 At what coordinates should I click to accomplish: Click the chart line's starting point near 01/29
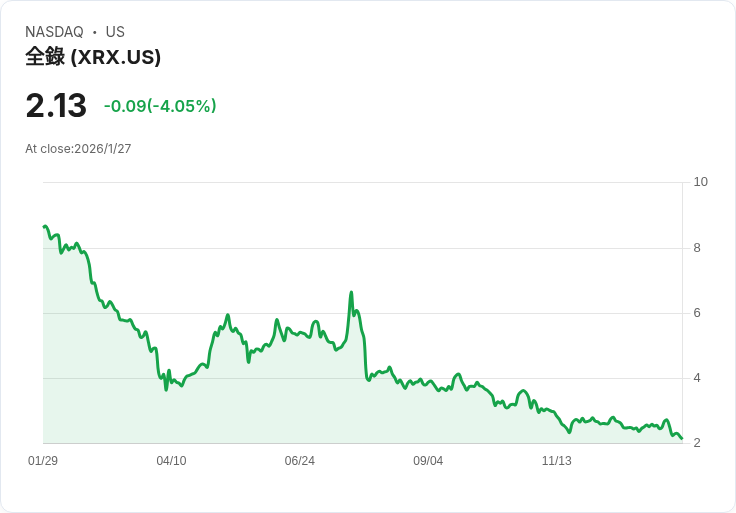click(x=44, y=227)
